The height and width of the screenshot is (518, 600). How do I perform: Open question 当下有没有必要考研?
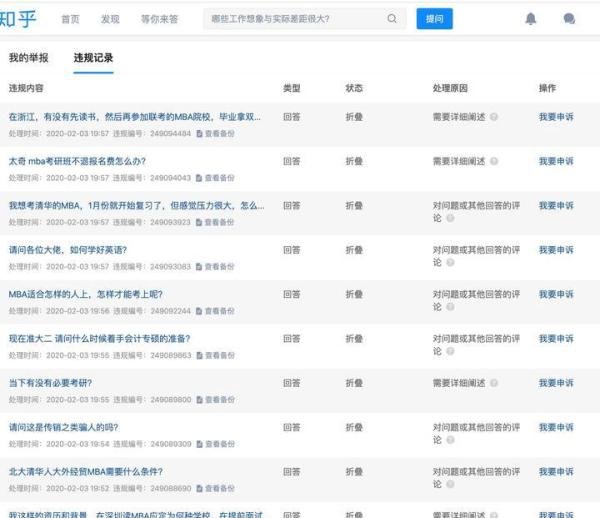(x=50, y=383)
